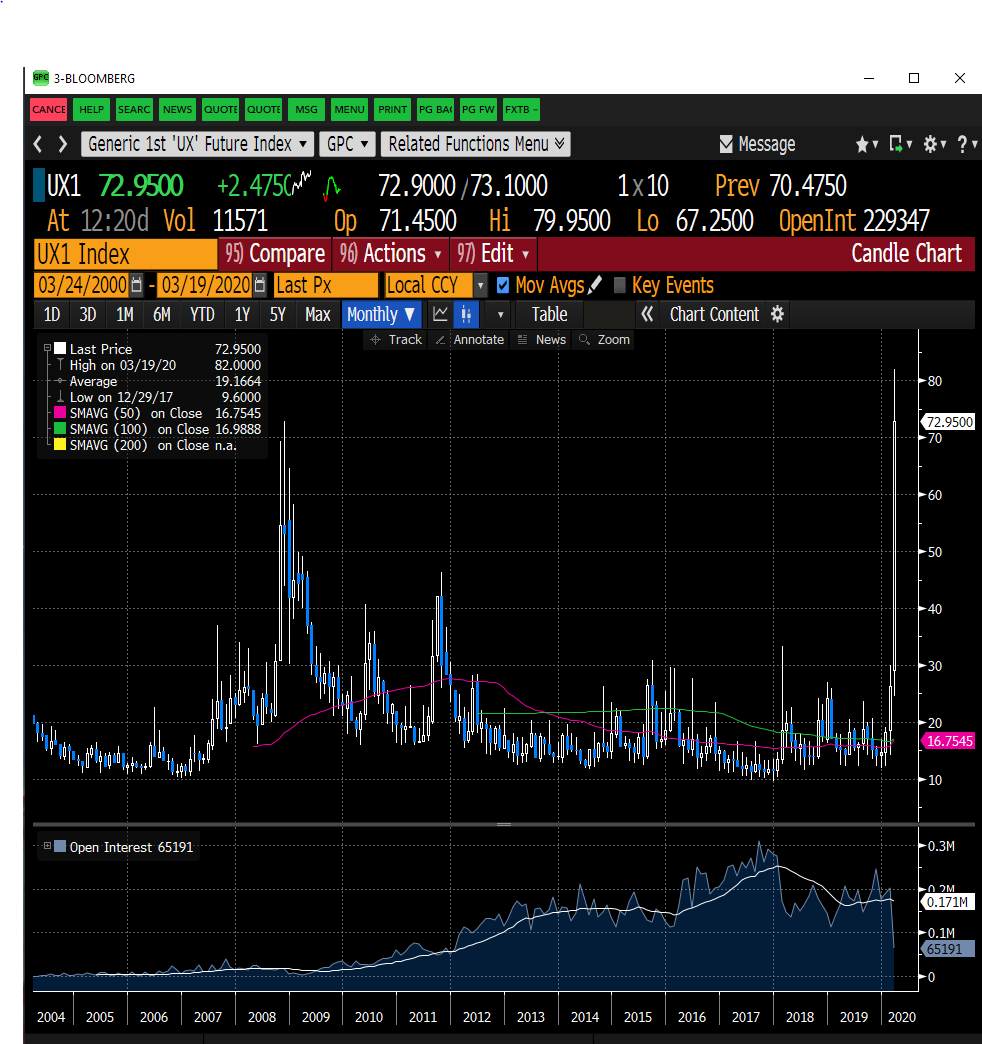Open the 96) Actions menu
This screenshot has width=982, height=1044.
click(x=390, y=254)
